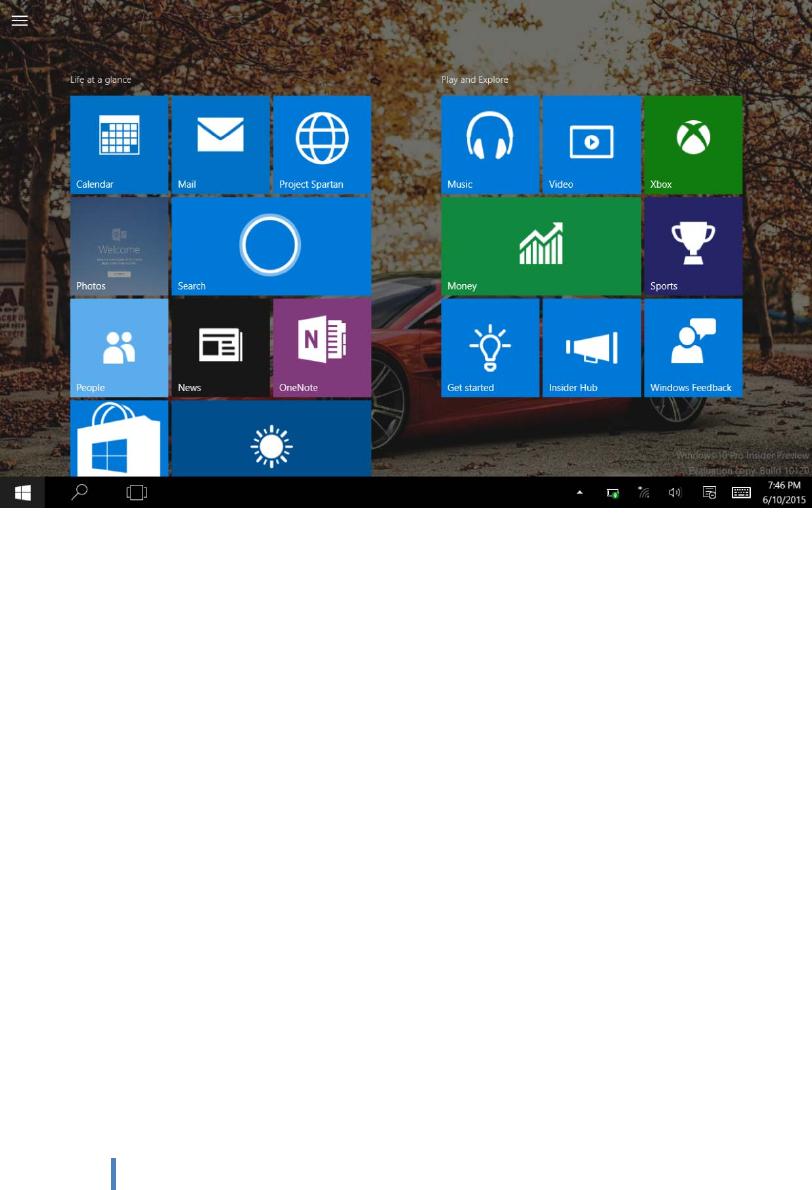Open the hamburger menu at top left

pyautogui.click(x=20, y=20)
